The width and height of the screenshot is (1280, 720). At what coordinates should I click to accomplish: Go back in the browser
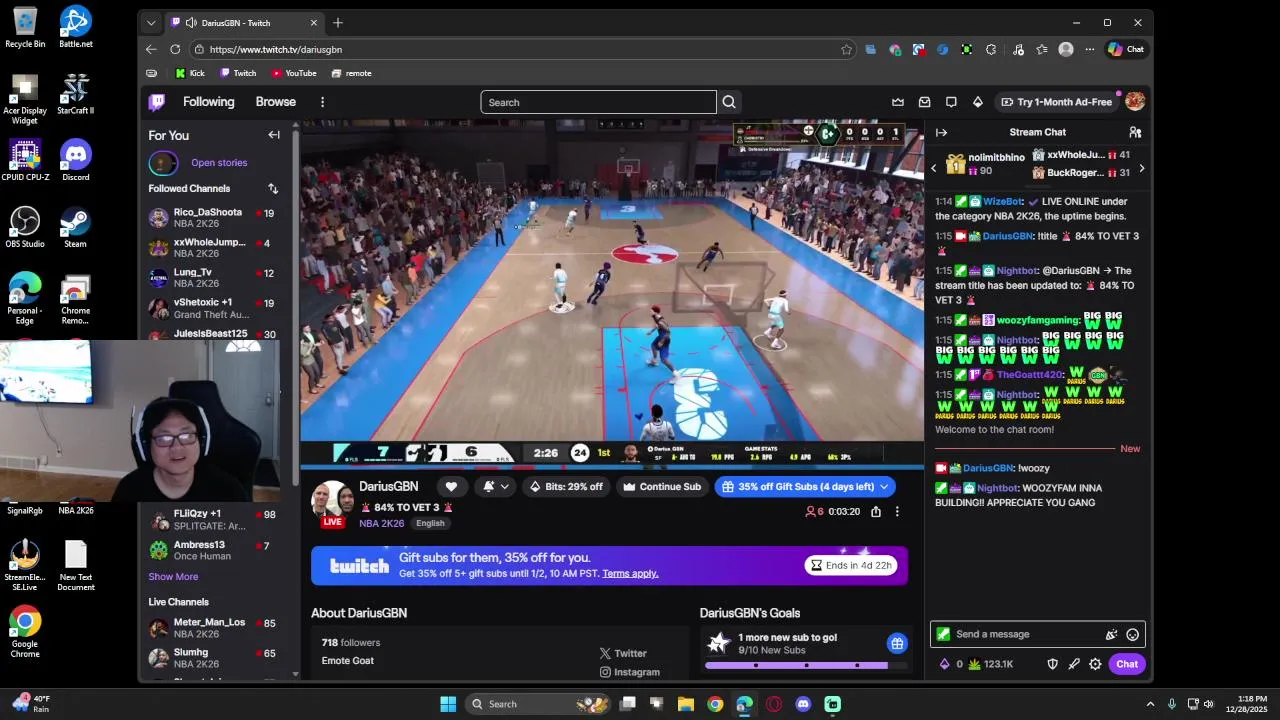click(x=151, y=49)
